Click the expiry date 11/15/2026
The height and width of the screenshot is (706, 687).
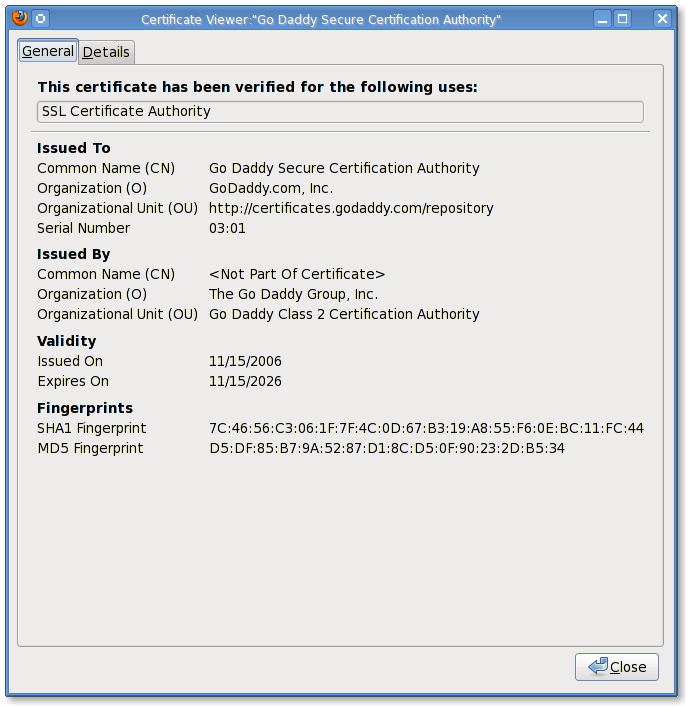pyautogui.click(x=245, y=381)
